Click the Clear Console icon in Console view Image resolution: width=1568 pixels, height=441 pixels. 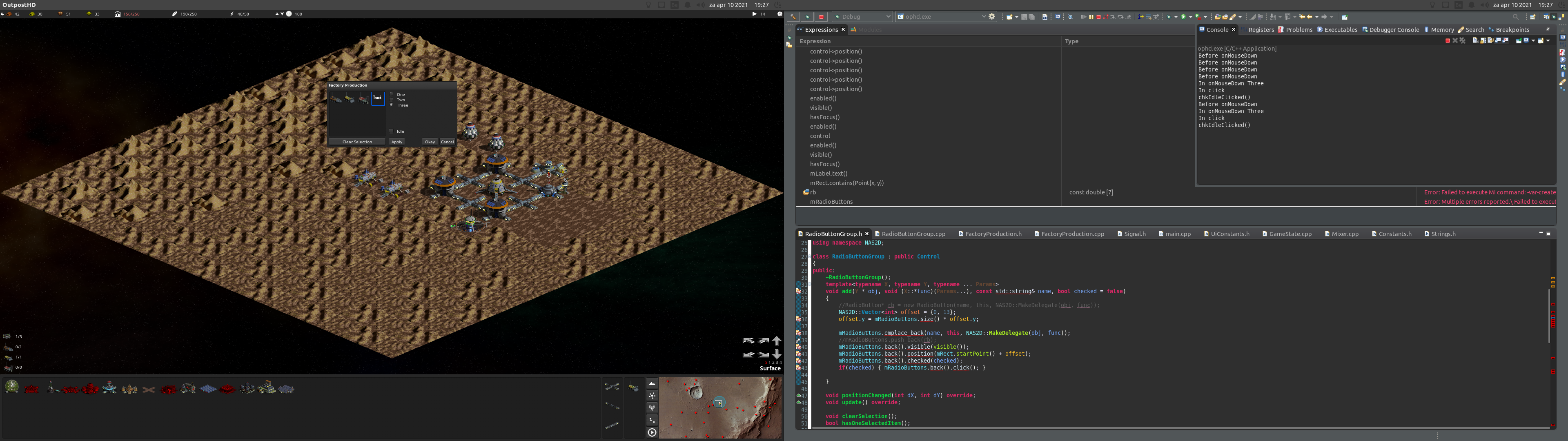pos(1475,41)
